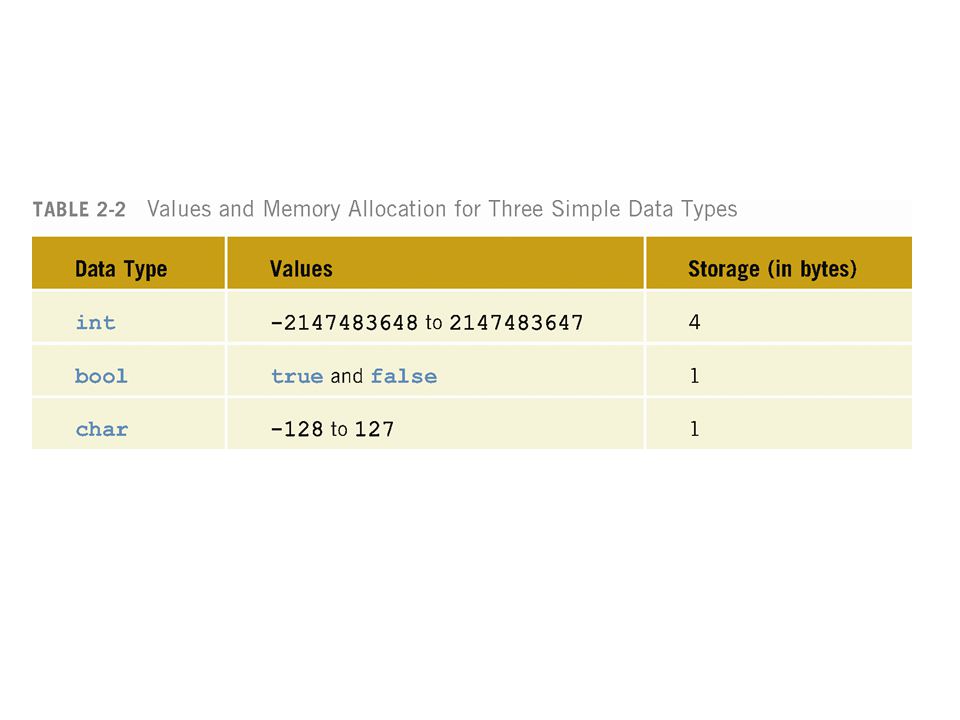Screen dimensions: 960x720
Task: Click the char data type keyword
Action: [x=102, y=429]
